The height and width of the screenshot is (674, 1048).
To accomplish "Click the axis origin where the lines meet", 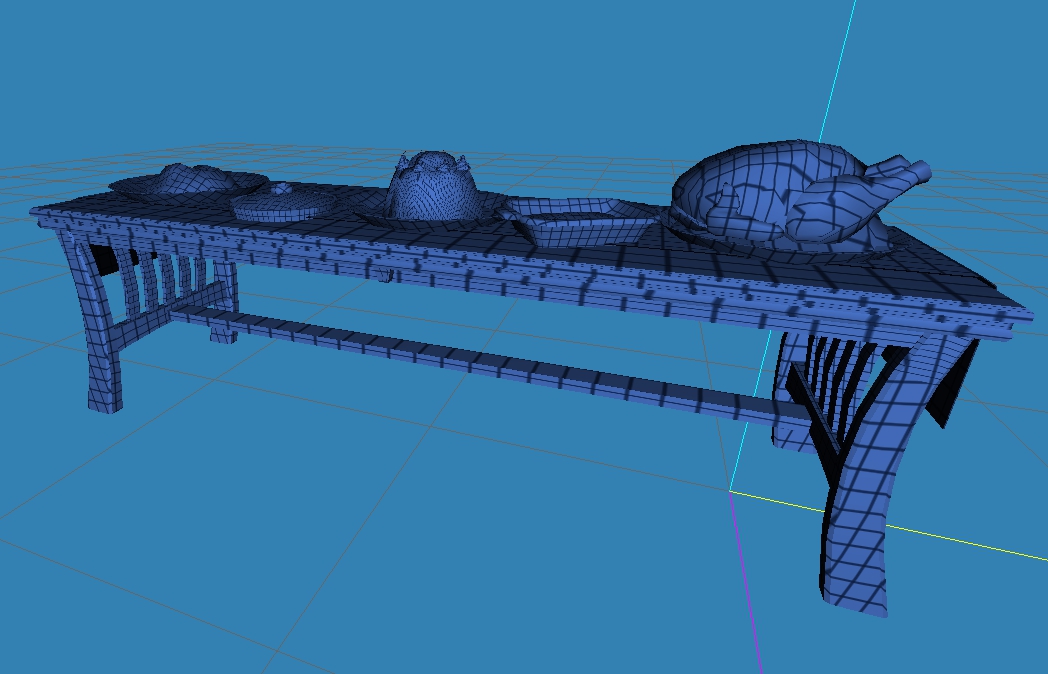I will coord(731,492).
